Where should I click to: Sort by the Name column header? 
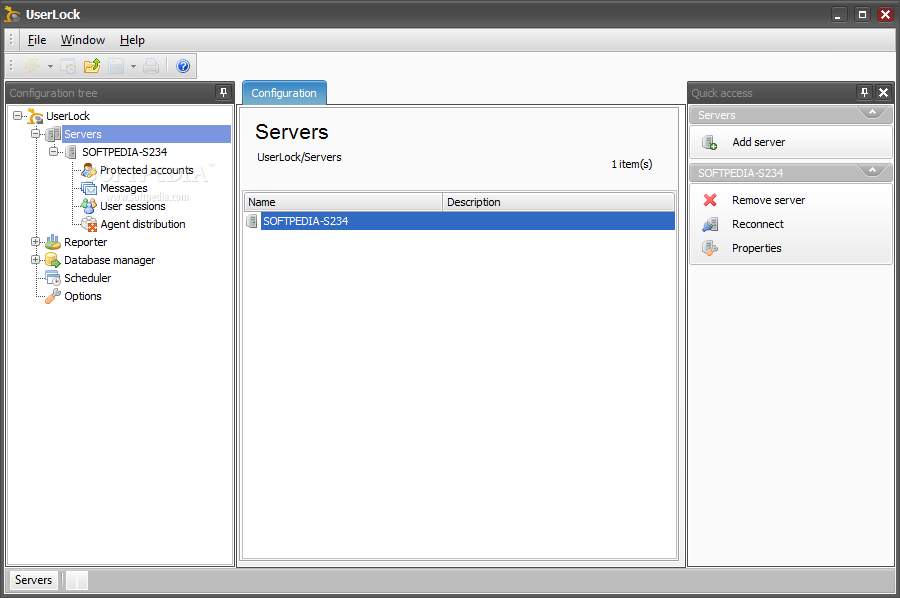point(343,202)
